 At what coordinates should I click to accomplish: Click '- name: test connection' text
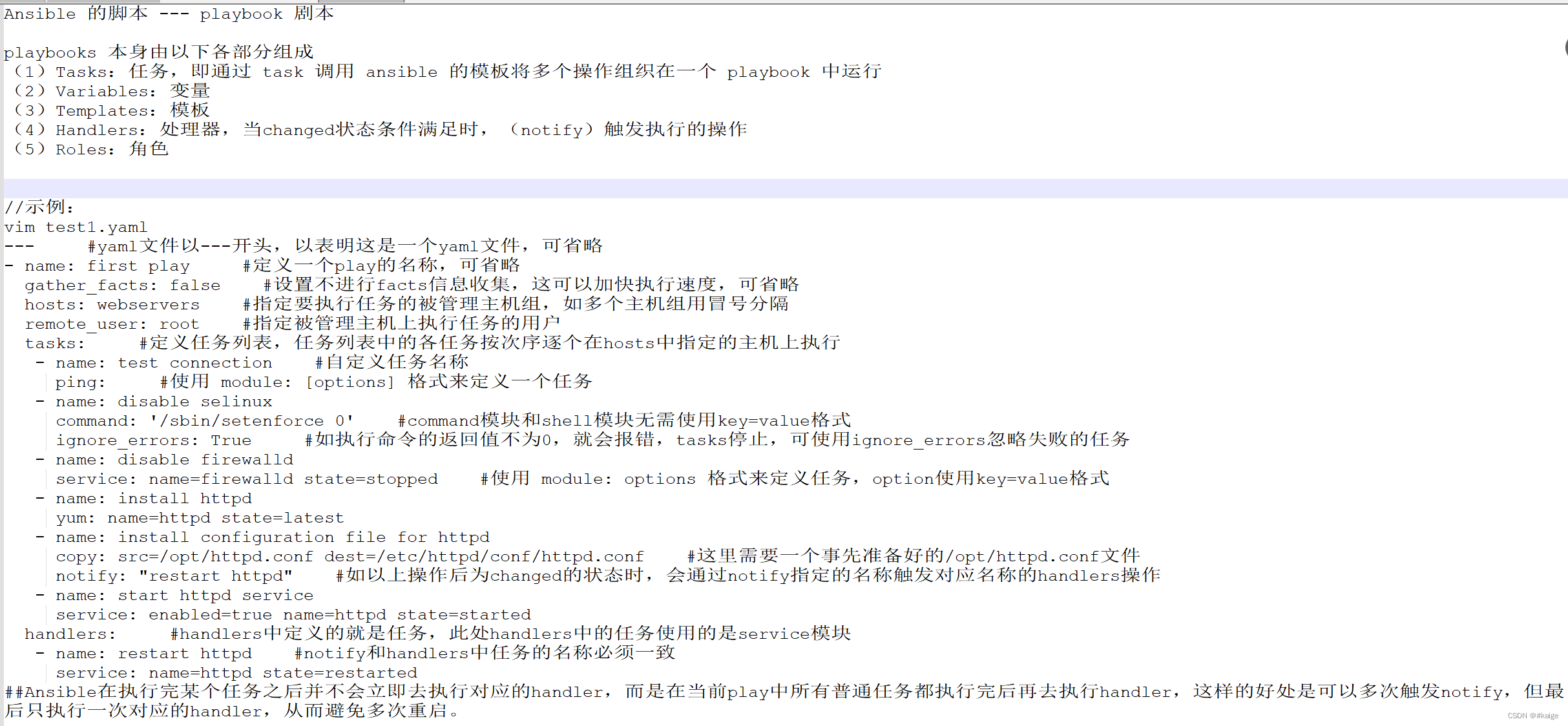[154, 363]
